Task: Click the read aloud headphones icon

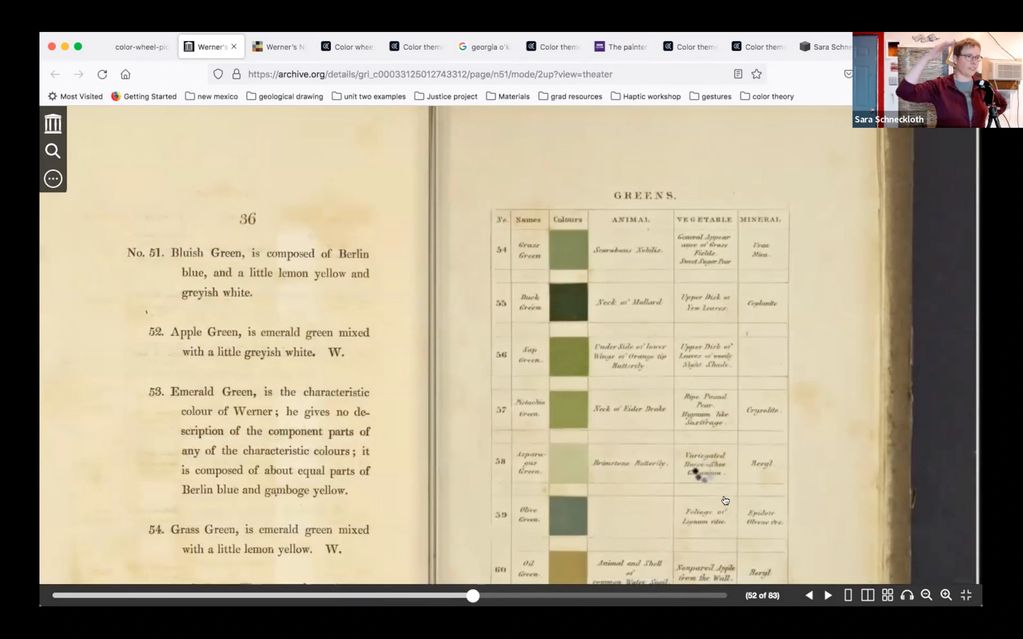Action: 907,595
